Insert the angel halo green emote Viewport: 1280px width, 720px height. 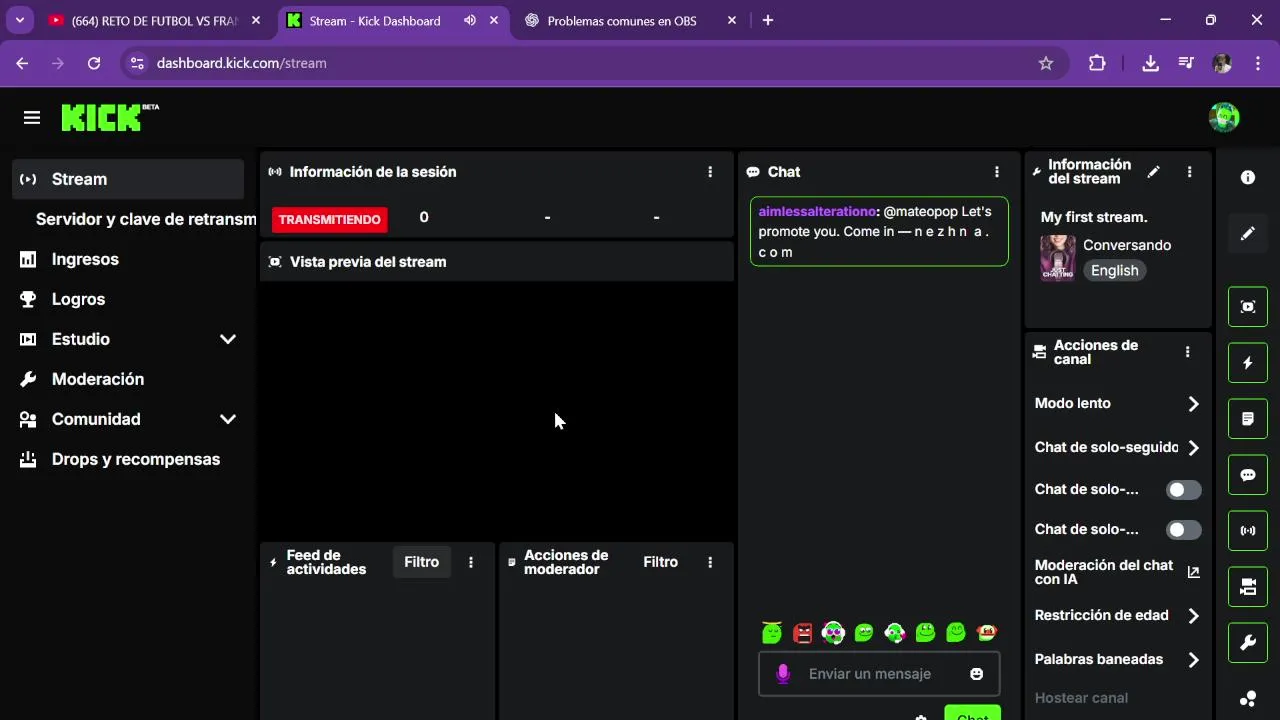click(771, 632)
